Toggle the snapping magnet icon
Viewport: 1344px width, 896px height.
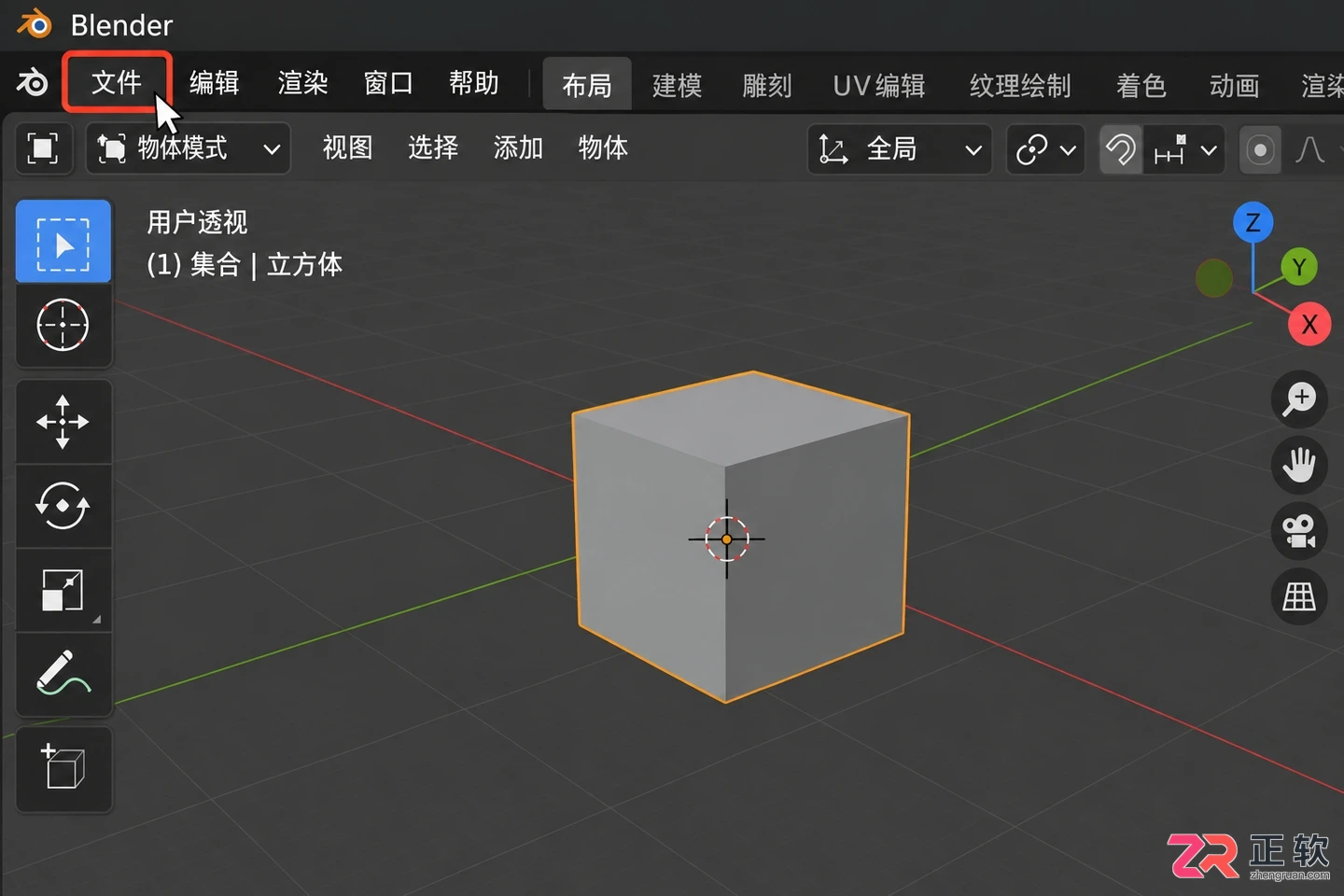click(x=1121, y=149)
